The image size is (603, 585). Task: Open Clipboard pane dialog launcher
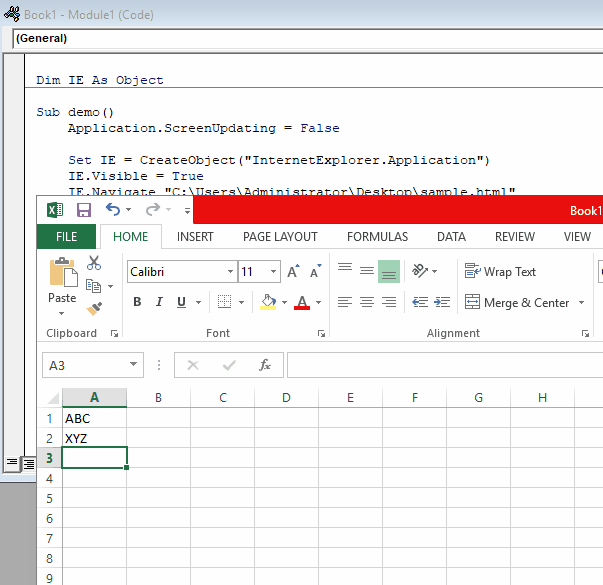click(x=114, y=333)
